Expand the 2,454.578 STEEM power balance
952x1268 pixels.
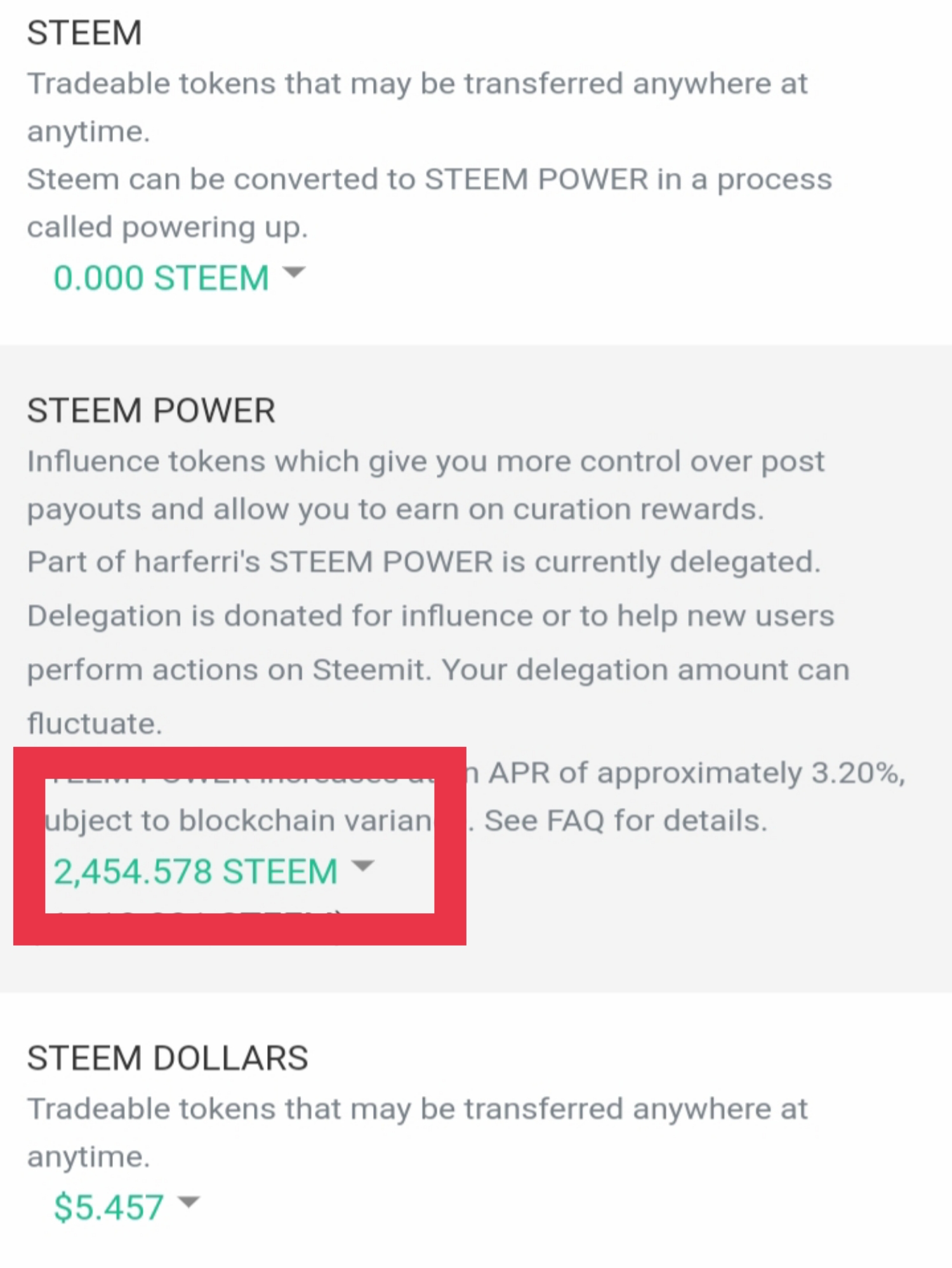click(x=195, y=871)
